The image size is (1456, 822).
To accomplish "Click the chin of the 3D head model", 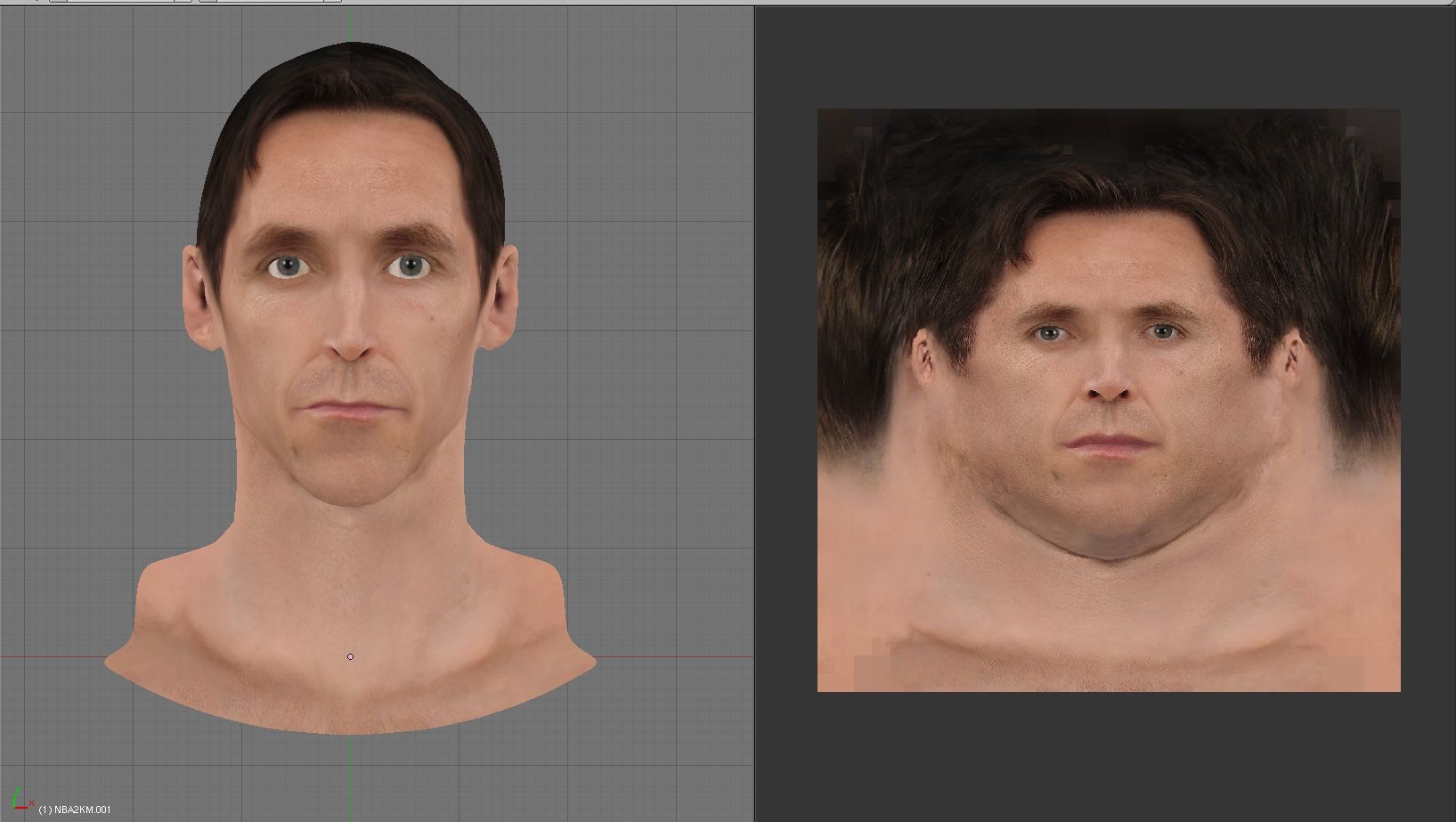I will 351,481.
